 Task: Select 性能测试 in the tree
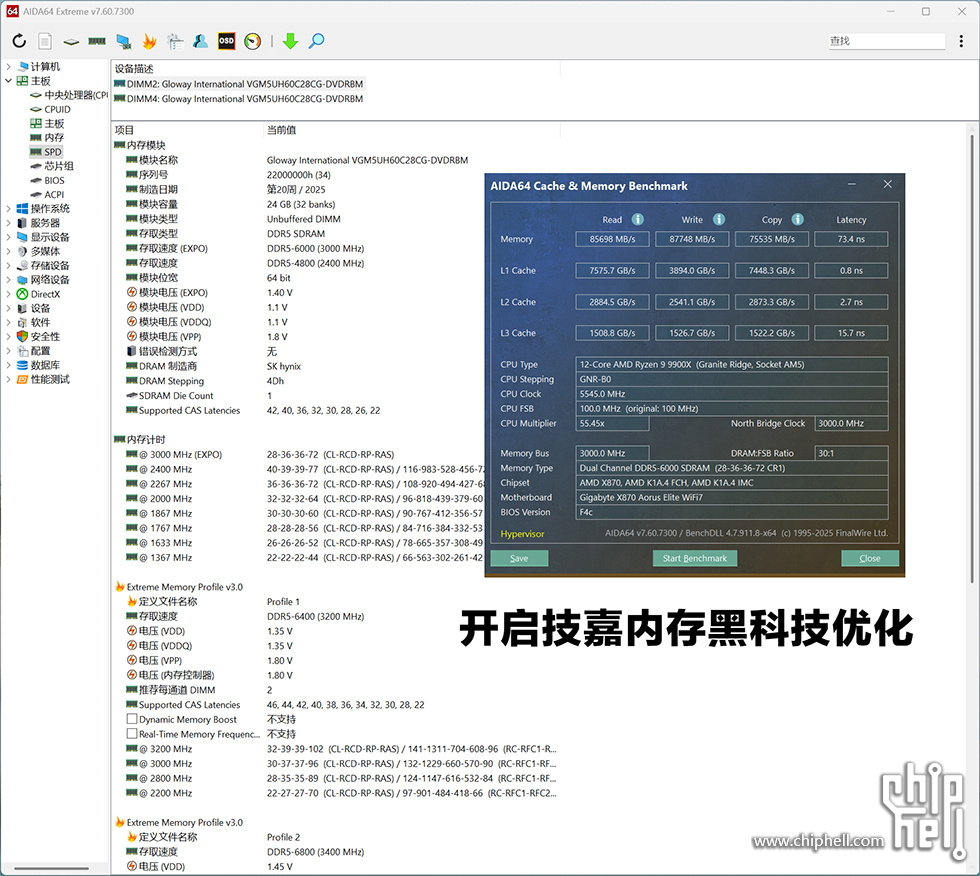(43, 379)
